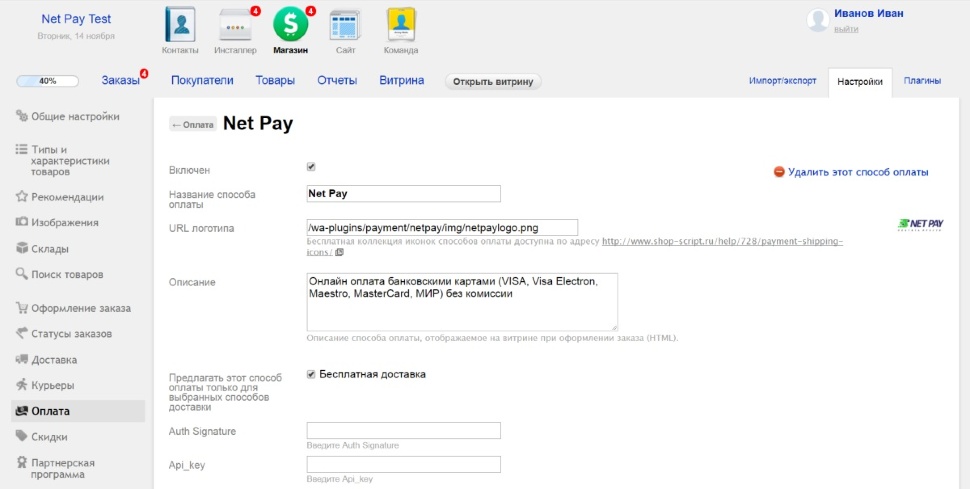Click the Статусы заказов icon
The width and height of the screenshot is (970, 489).
pos(22,334)
